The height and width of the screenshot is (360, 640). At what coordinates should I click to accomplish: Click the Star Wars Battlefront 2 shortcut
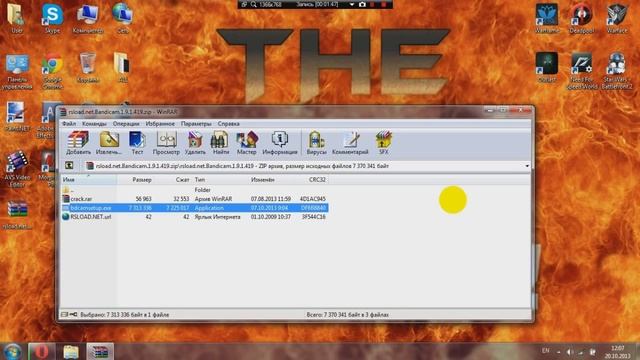617,71
